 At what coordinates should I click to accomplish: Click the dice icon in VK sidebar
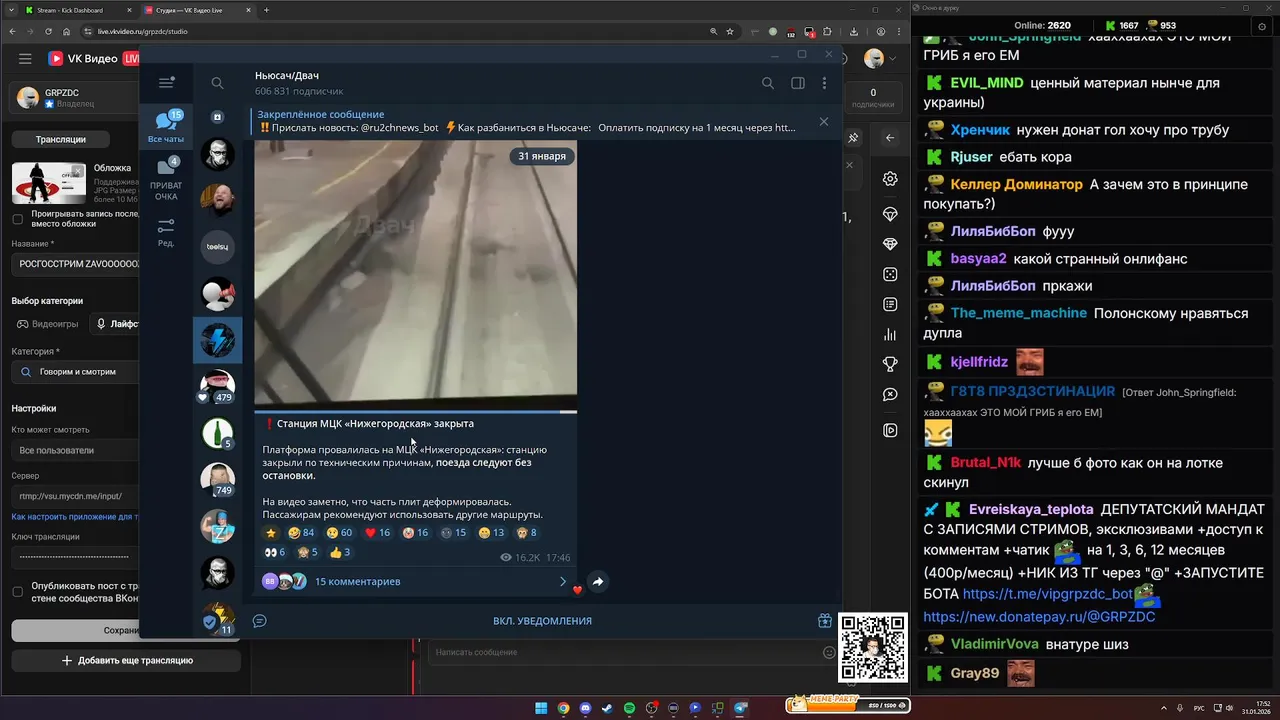click(x=890, y=274)
